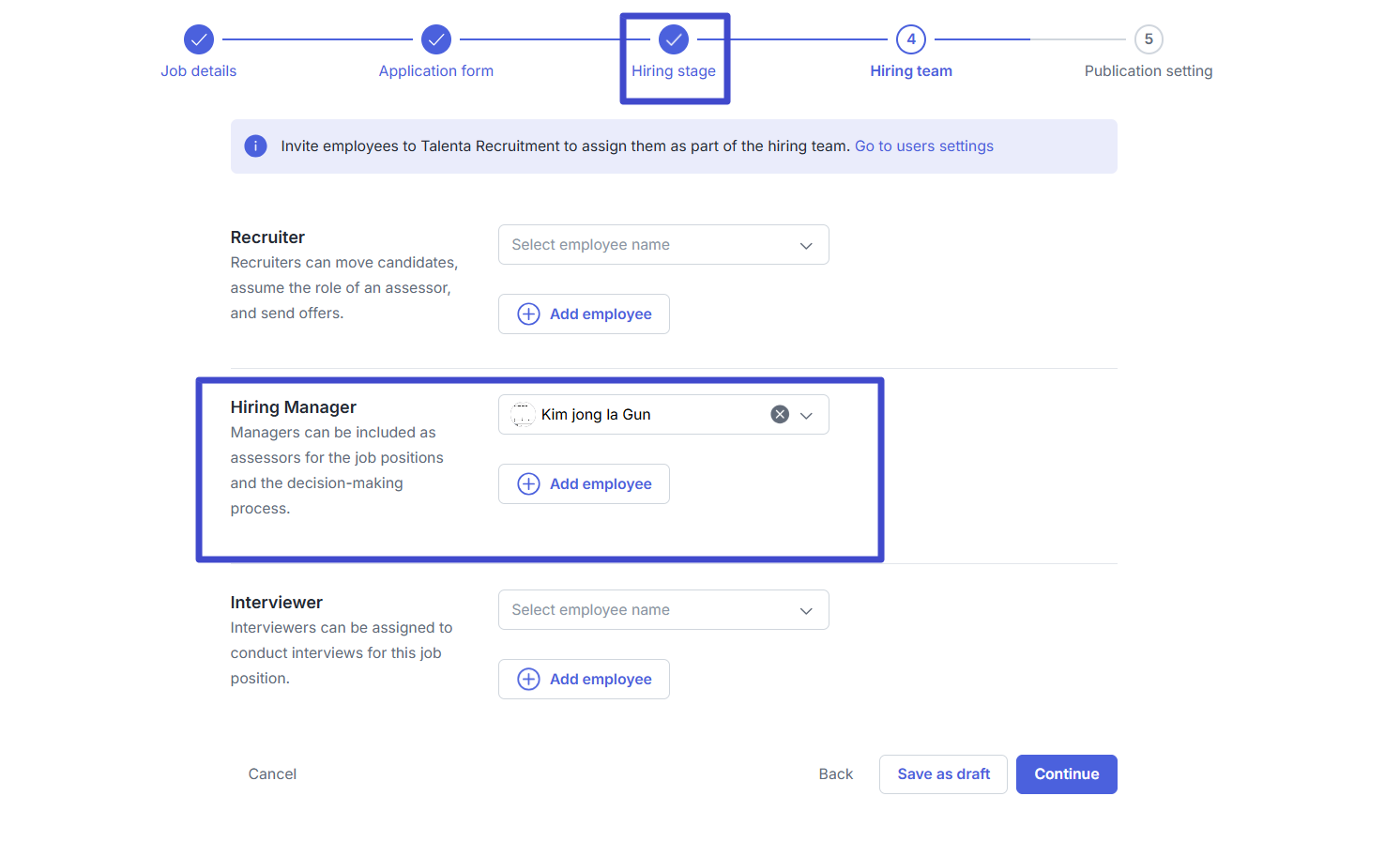
Task: Add employee under Hiring Manager section
Action: (x=584, y=484)
